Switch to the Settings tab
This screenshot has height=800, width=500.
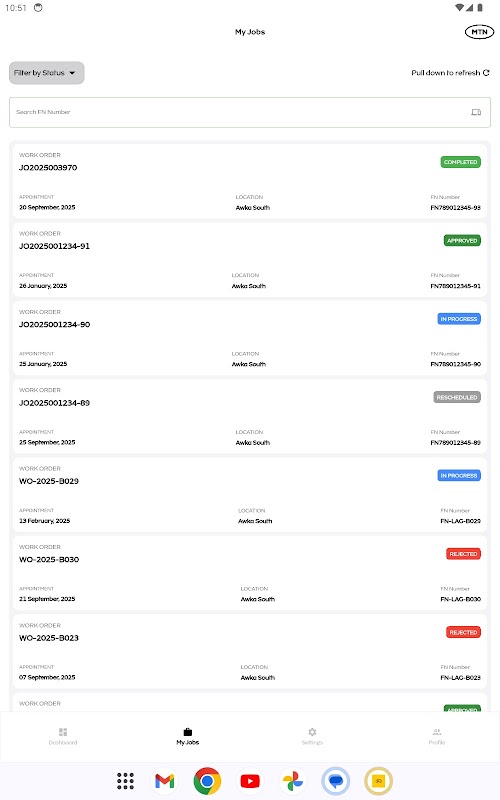tap(312, 736)
